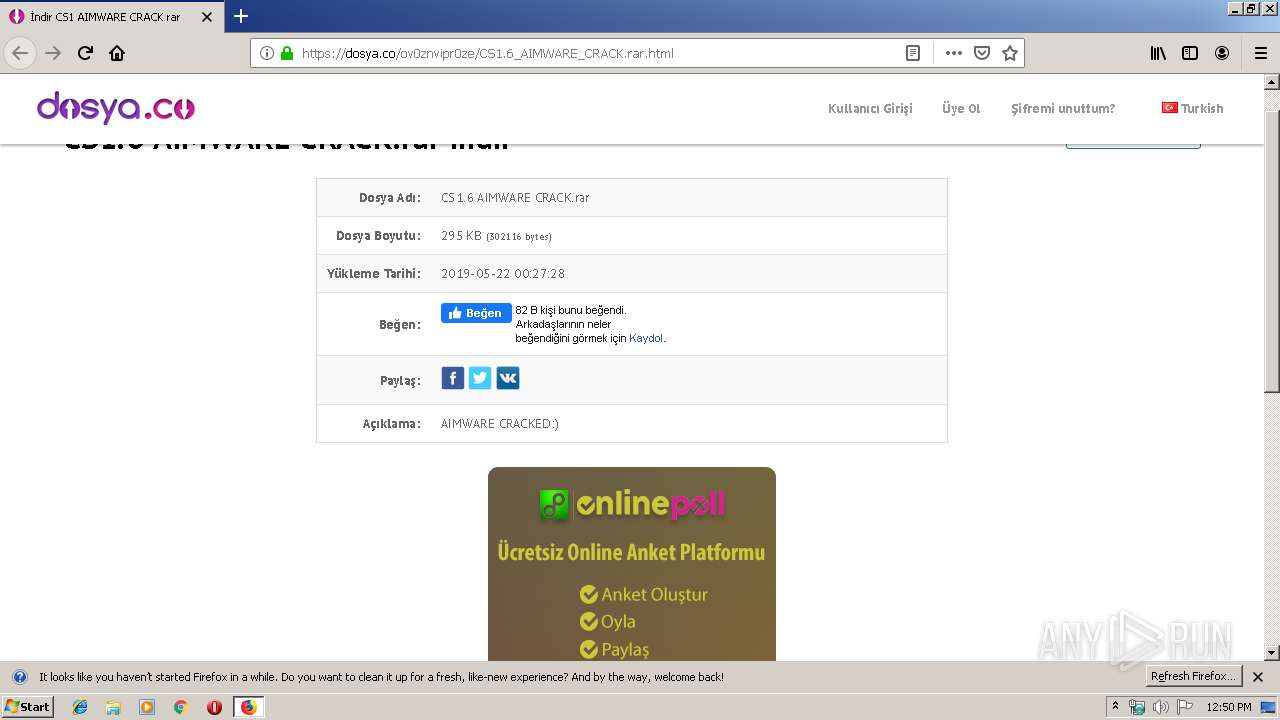Image resolution: width=1280 pixels, height=720 pixels.
Task: Click the scrollbar down arrow
Action: pos(1272,653)
